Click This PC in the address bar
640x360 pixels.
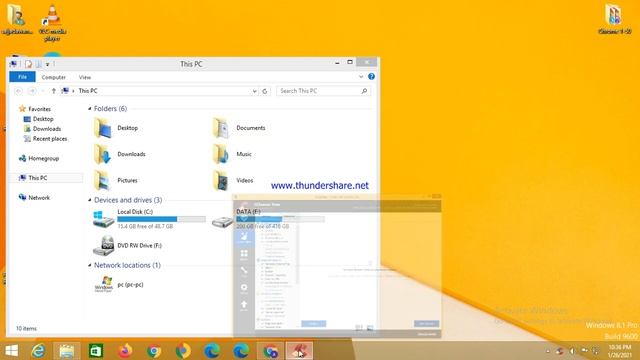point(88,91)
